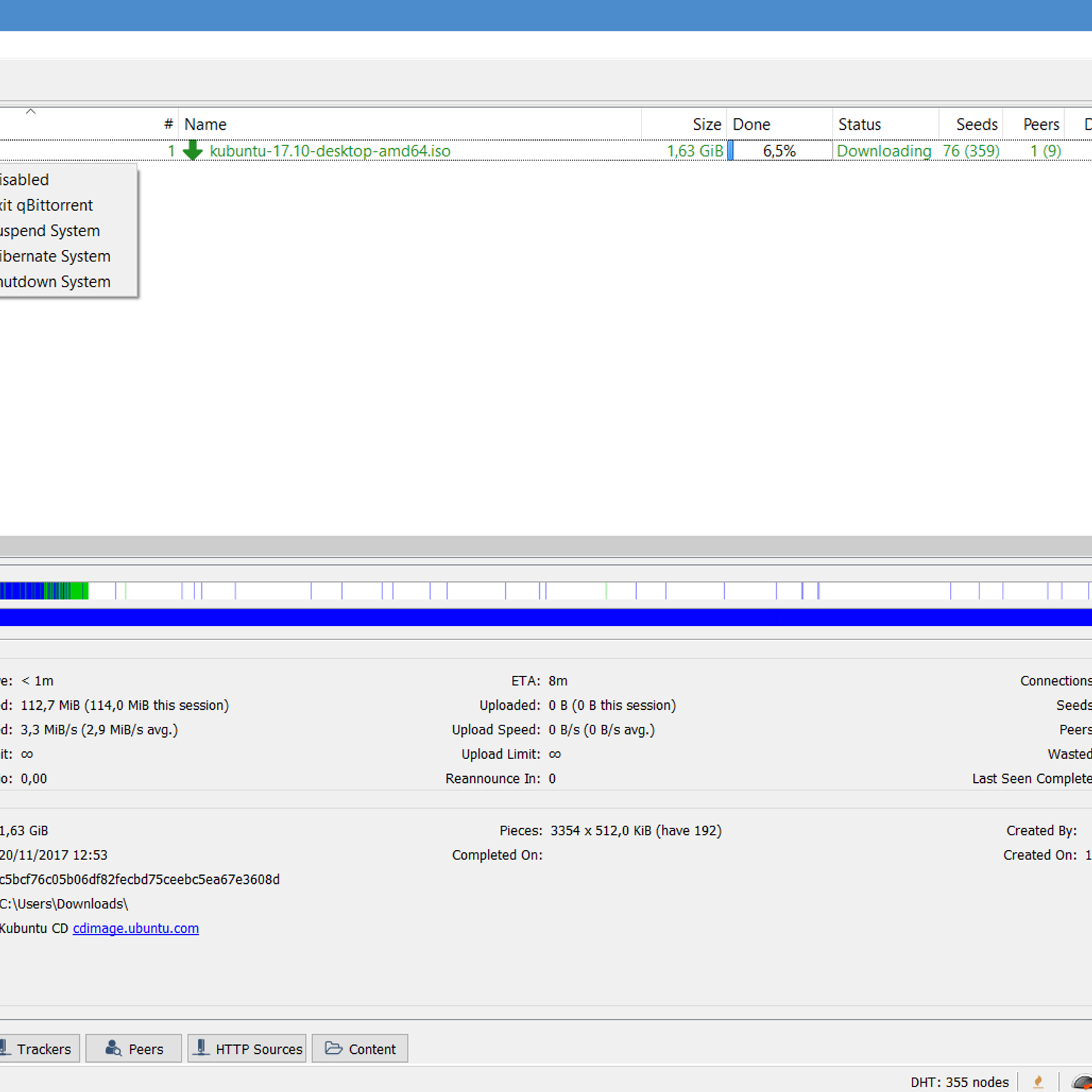This screenshot has height=1092, width=1092.
Task: Sort torrents by the Status column header
Action: (x=886, y=124)
